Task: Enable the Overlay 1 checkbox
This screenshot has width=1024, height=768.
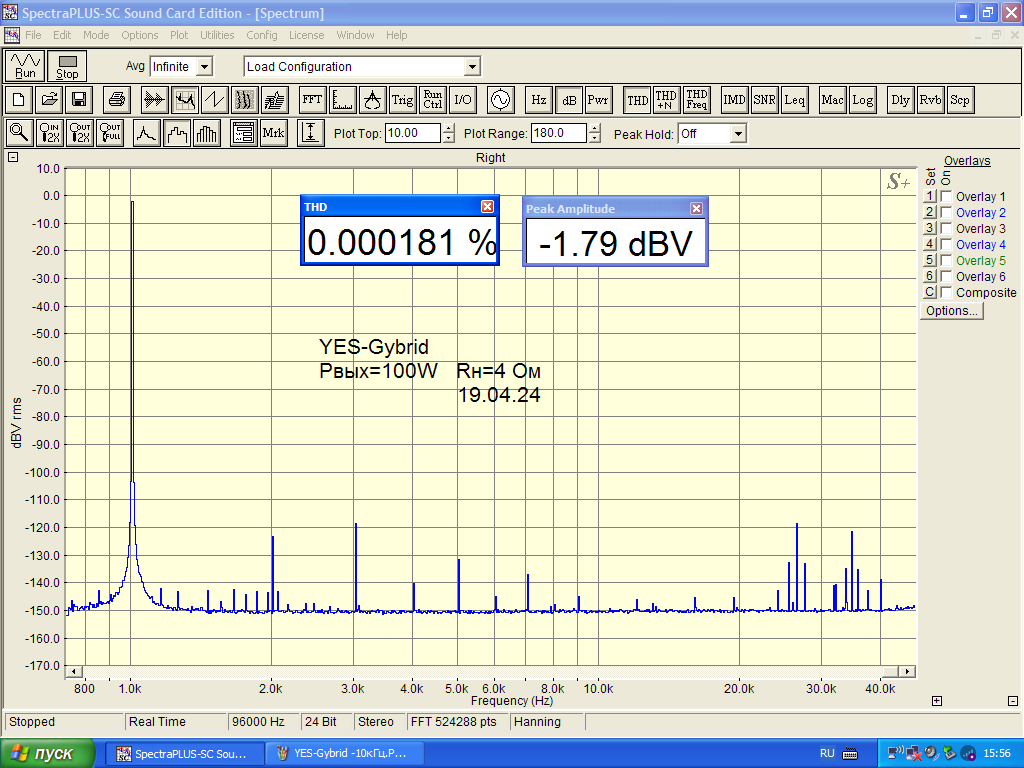Action: tap(946, 196)
